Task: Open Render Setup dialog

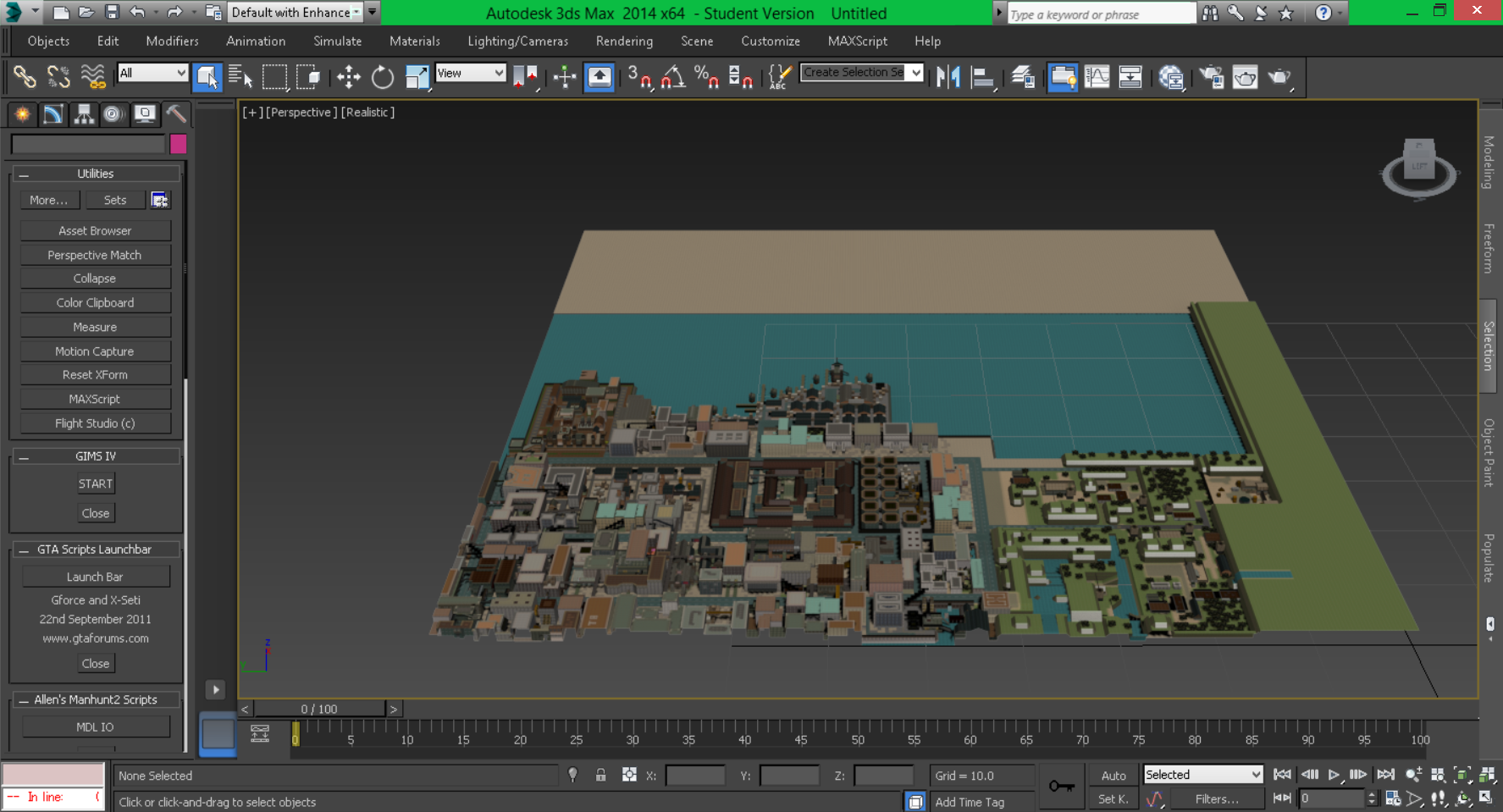Action: 1211,77
